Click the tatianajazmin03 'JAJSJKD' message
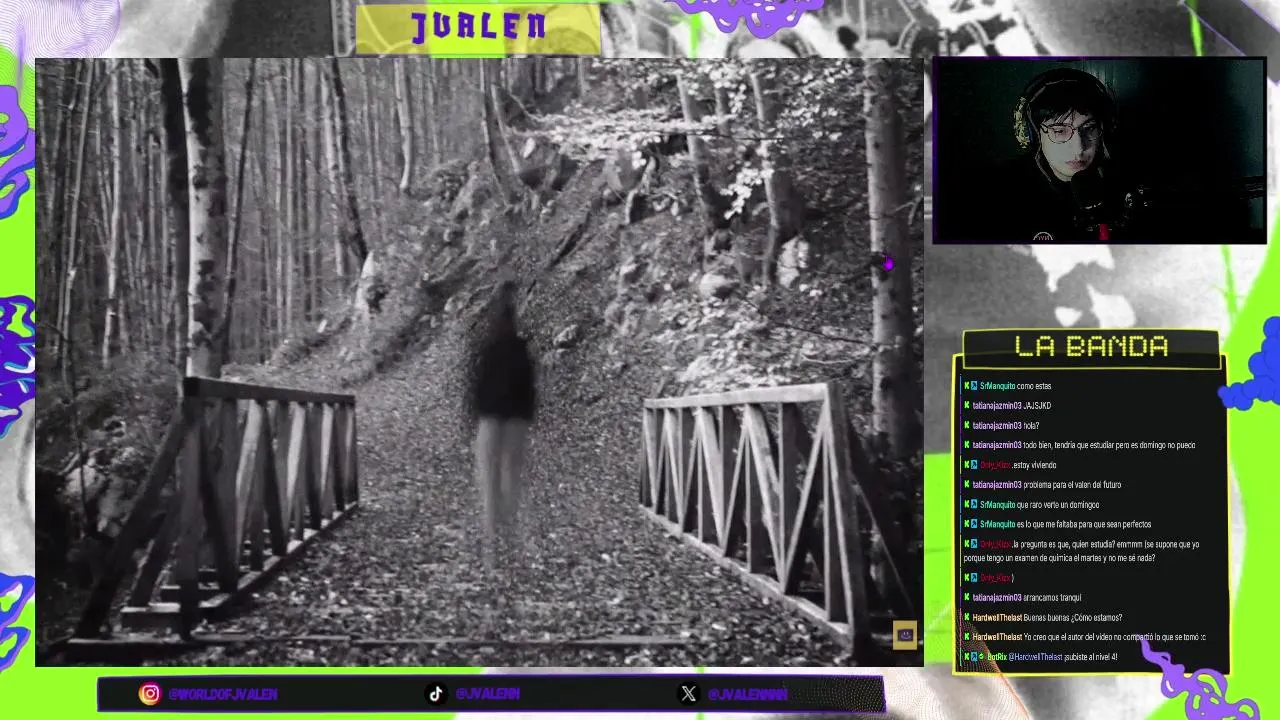 click(1007, 406)
